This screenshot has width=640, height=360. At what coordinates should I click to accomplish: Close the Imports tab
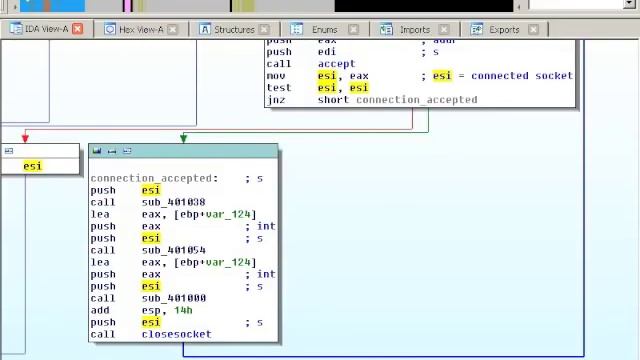click(x=444, y=29)
